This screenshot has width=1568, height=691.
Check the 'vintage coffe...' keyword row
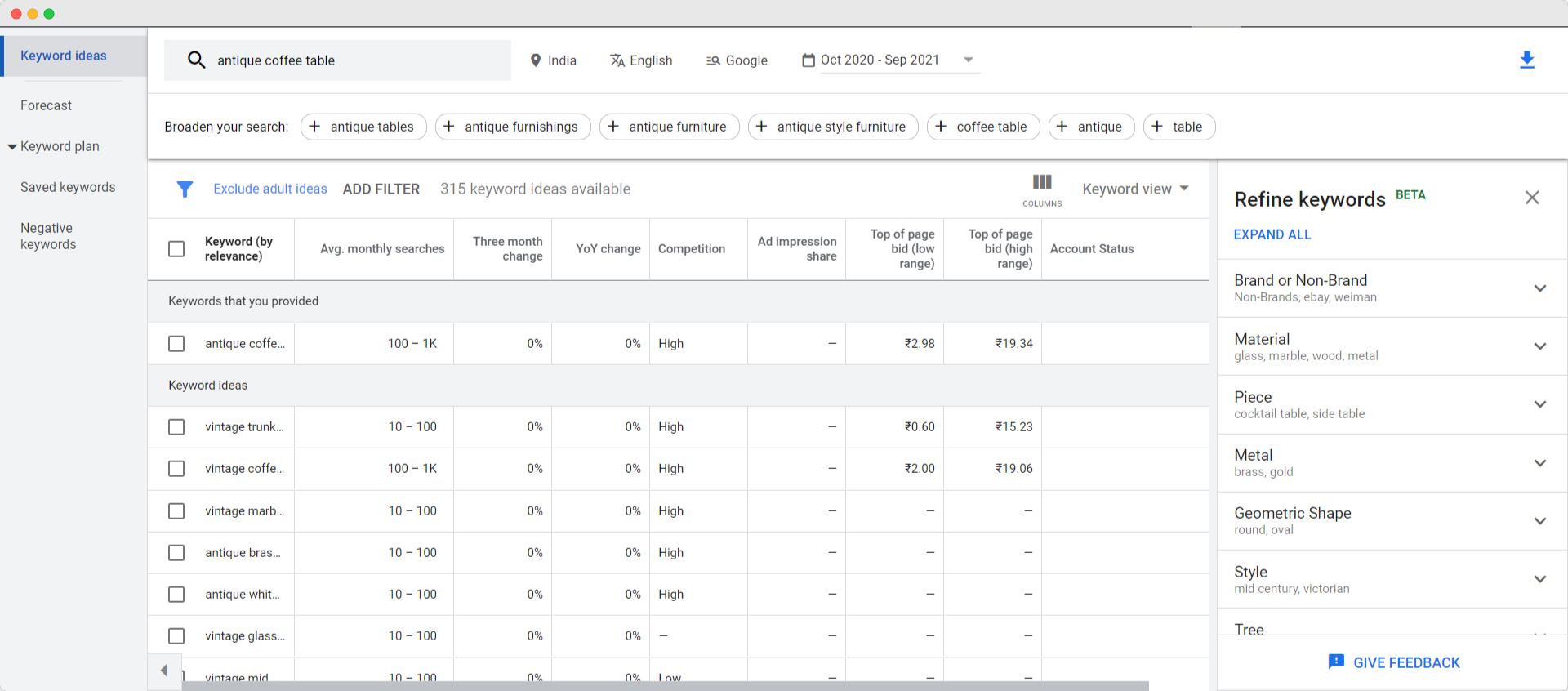pos(176,469)
